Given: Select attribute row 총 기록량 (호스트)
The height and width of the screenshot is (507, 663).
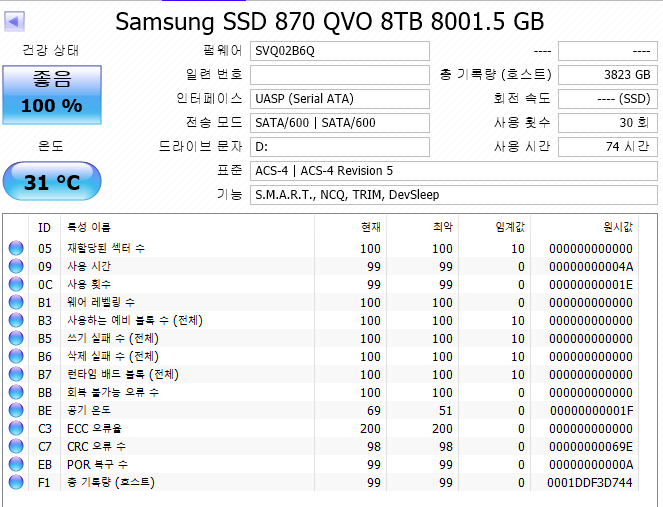Looking at the screenshot, I should 321,482.
